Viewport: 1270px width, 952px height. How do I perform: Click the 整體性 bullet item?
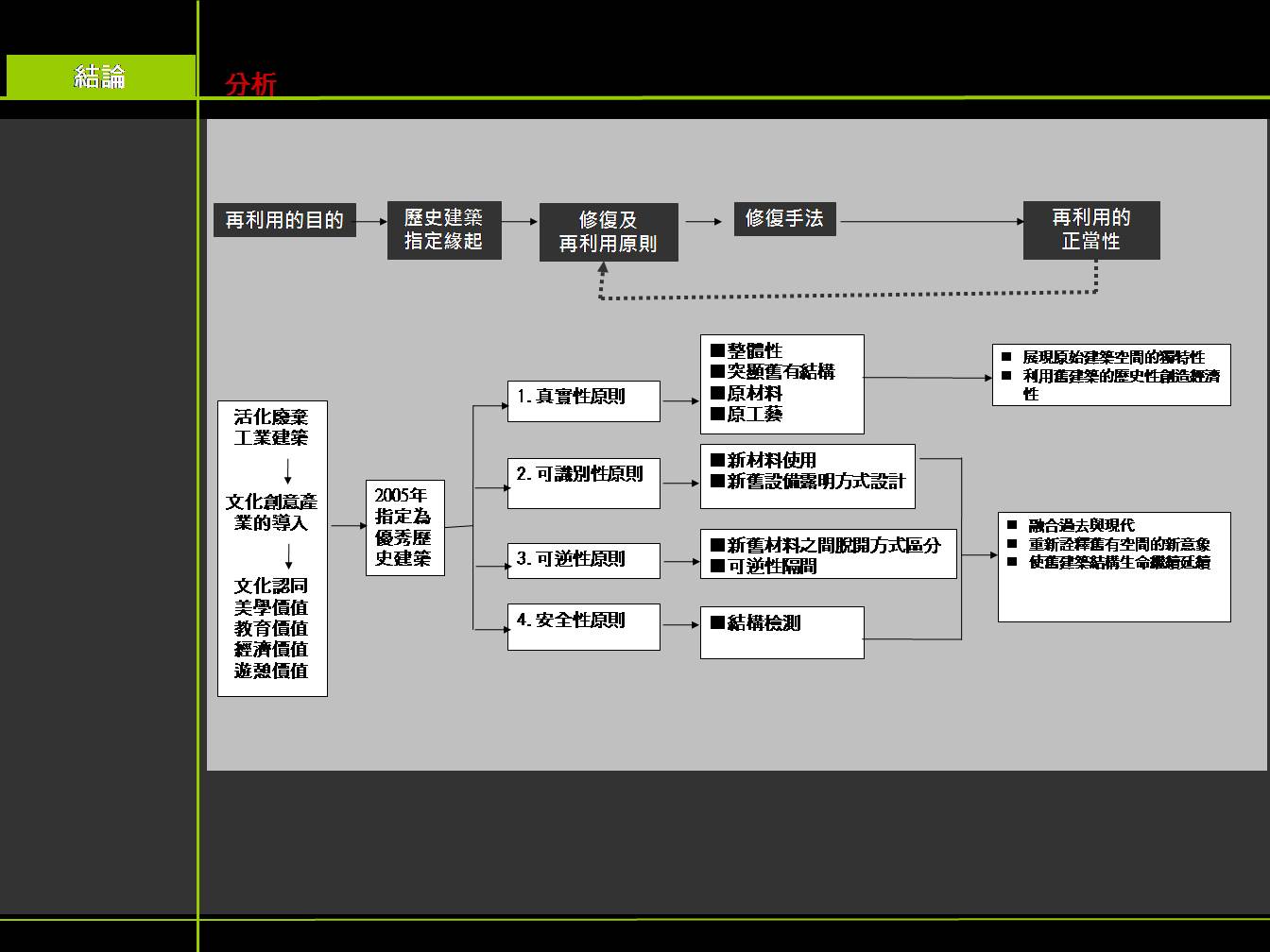754,350
